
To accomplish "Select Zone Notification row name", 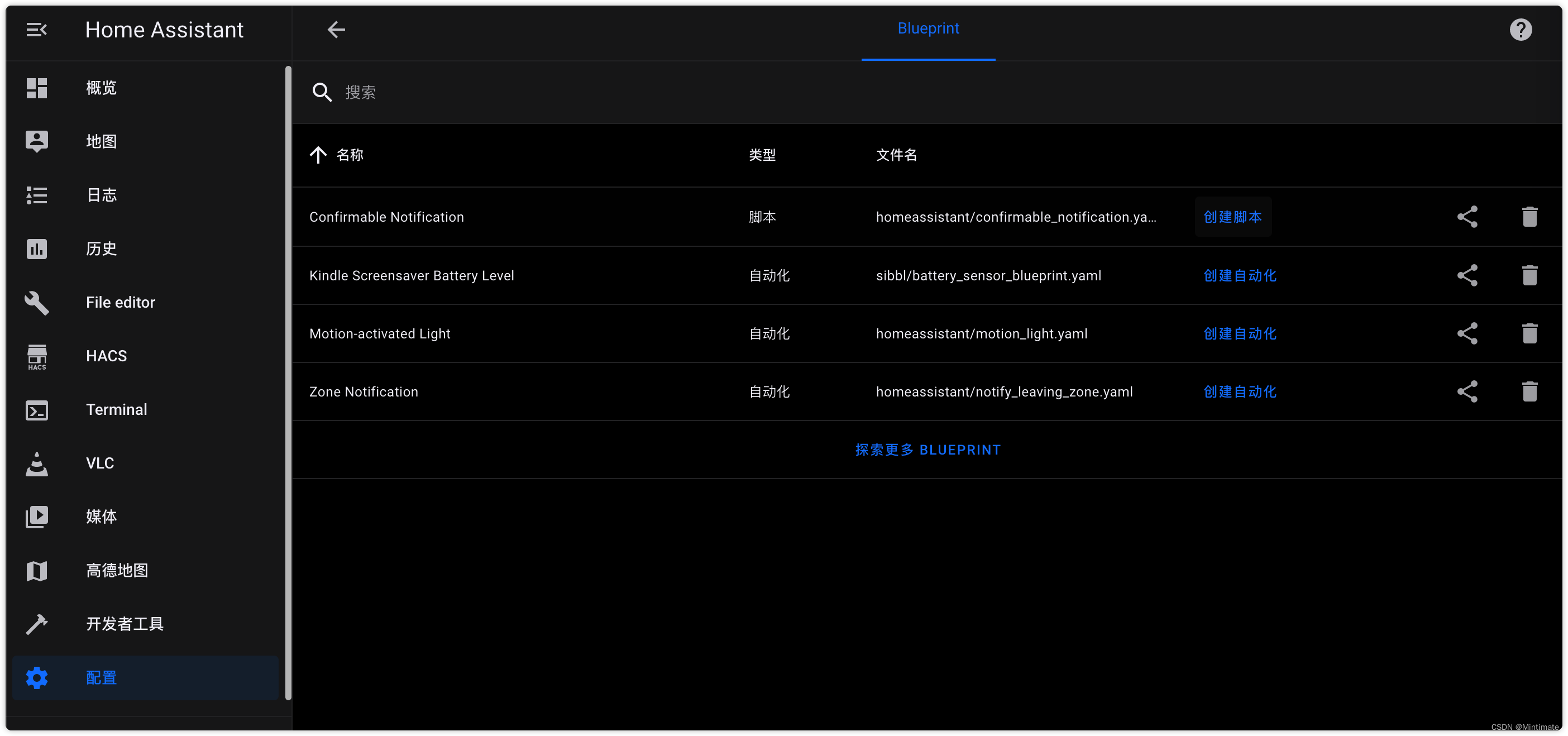I will coord(364,391).
